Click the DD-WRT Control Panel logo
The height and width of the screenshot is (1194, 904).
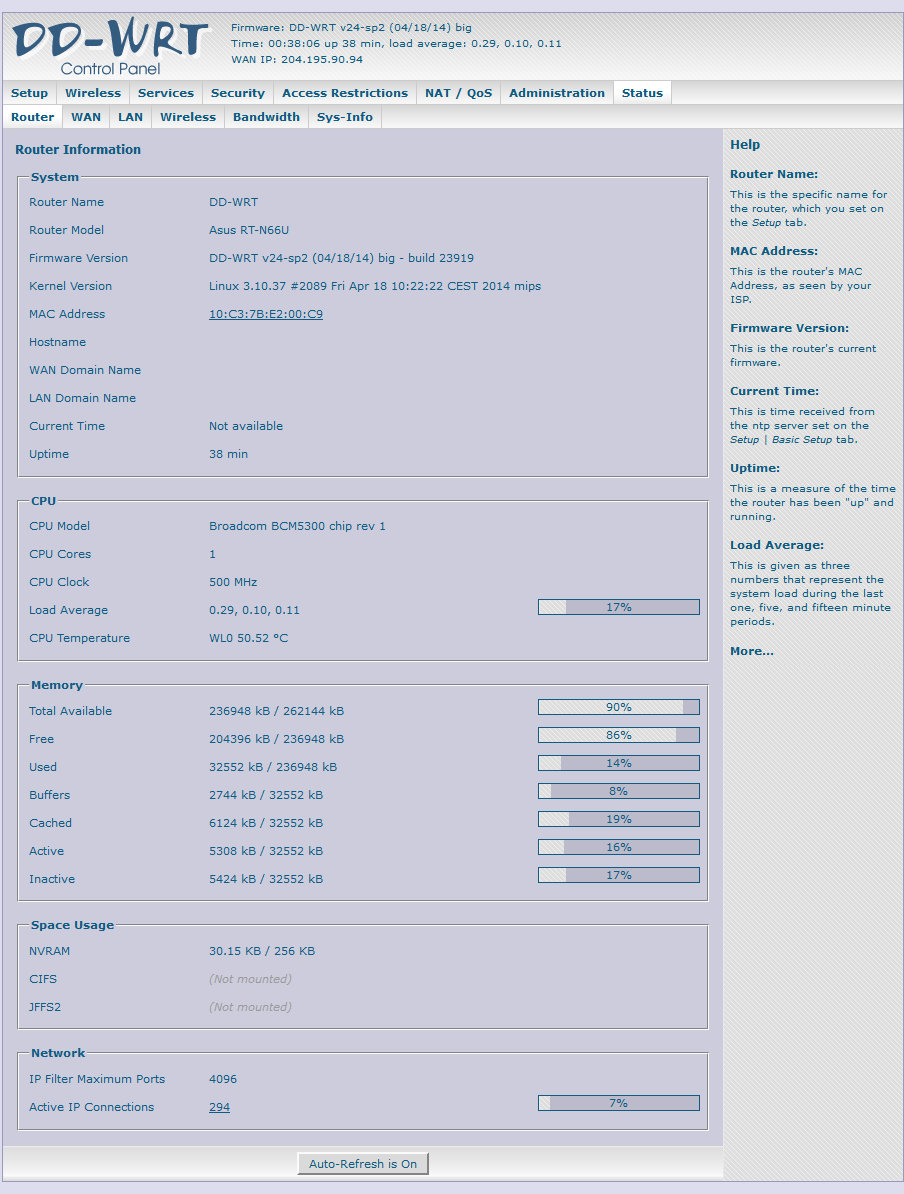[108, 47]
